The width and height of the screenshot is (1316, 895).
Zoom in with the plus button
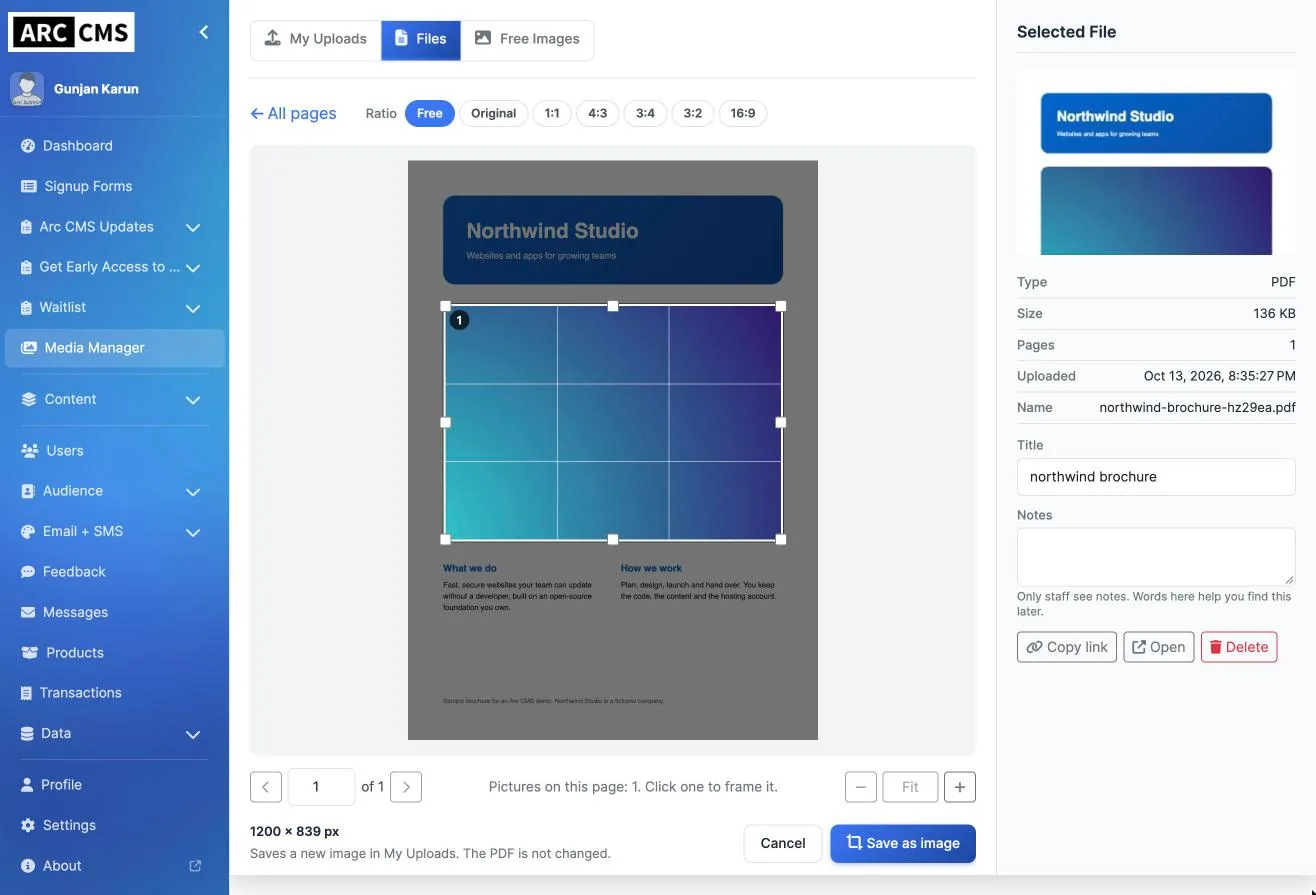[960, 787]
